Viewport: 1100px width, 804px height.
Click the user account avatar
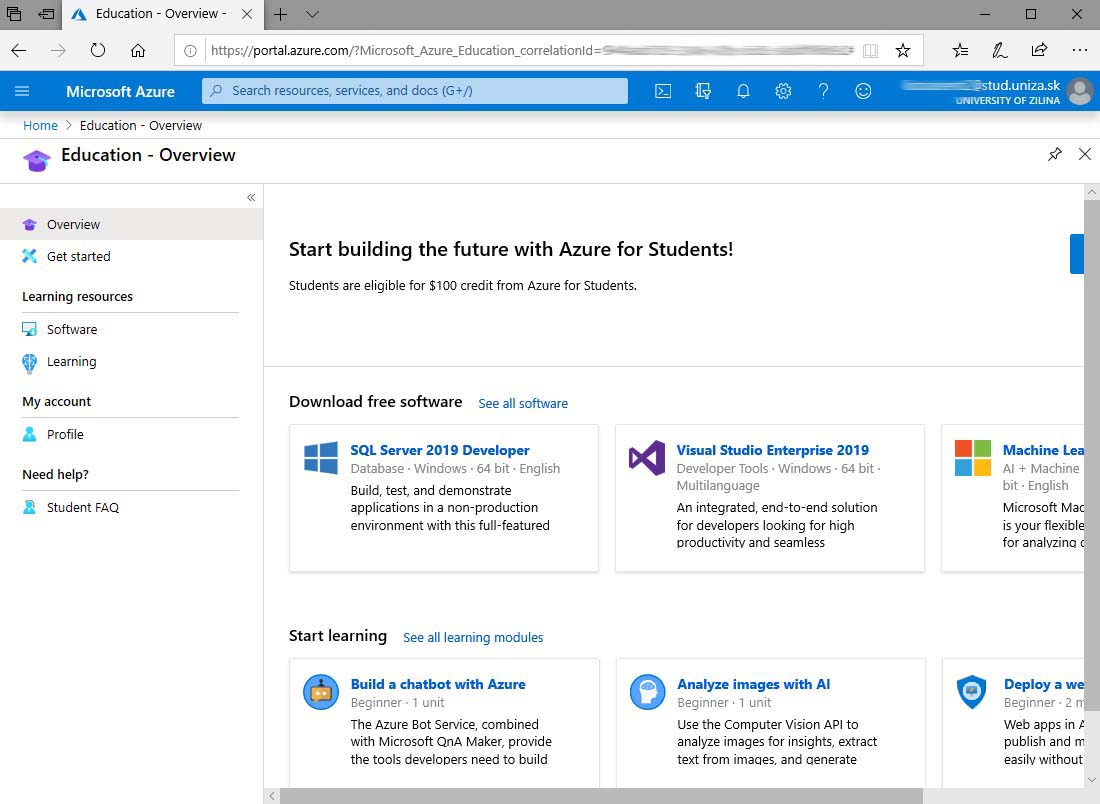coord(1080,91)
